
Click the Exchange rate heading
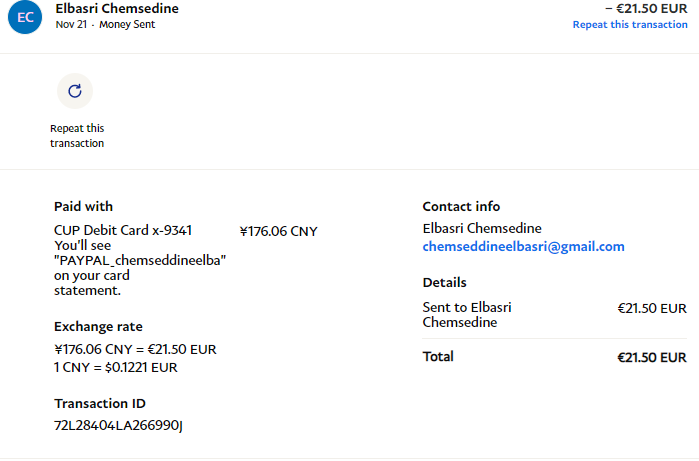coord(98,326)
